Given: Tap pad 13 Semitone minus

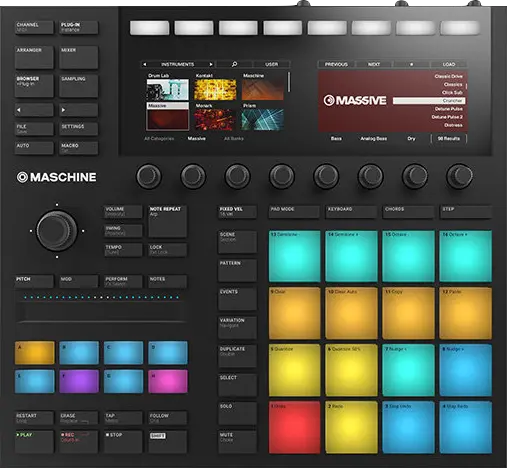Looking at the screenshot, I should pyautogui.click(x=294, y=256).
